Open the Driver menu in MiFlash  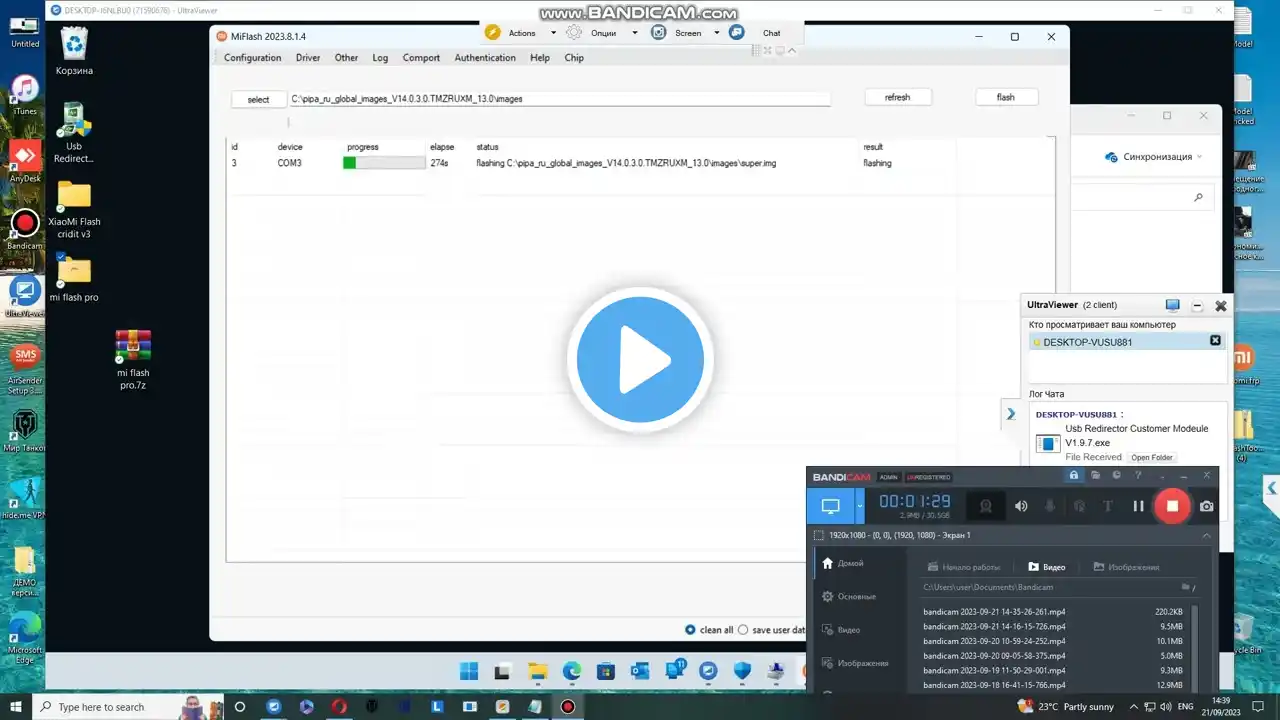308,58
